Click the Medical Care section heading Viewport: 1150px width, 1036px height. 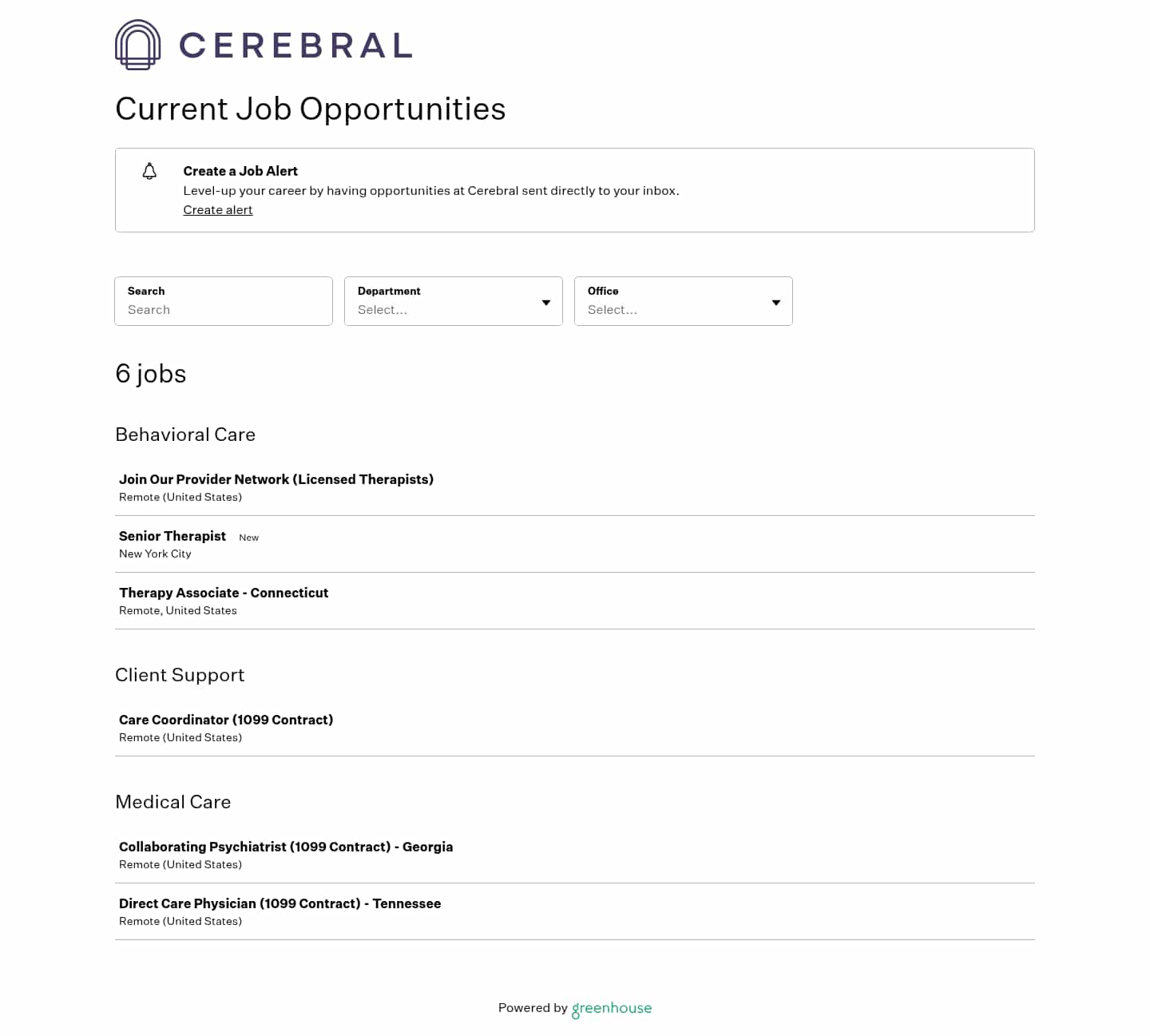[173, 802]
